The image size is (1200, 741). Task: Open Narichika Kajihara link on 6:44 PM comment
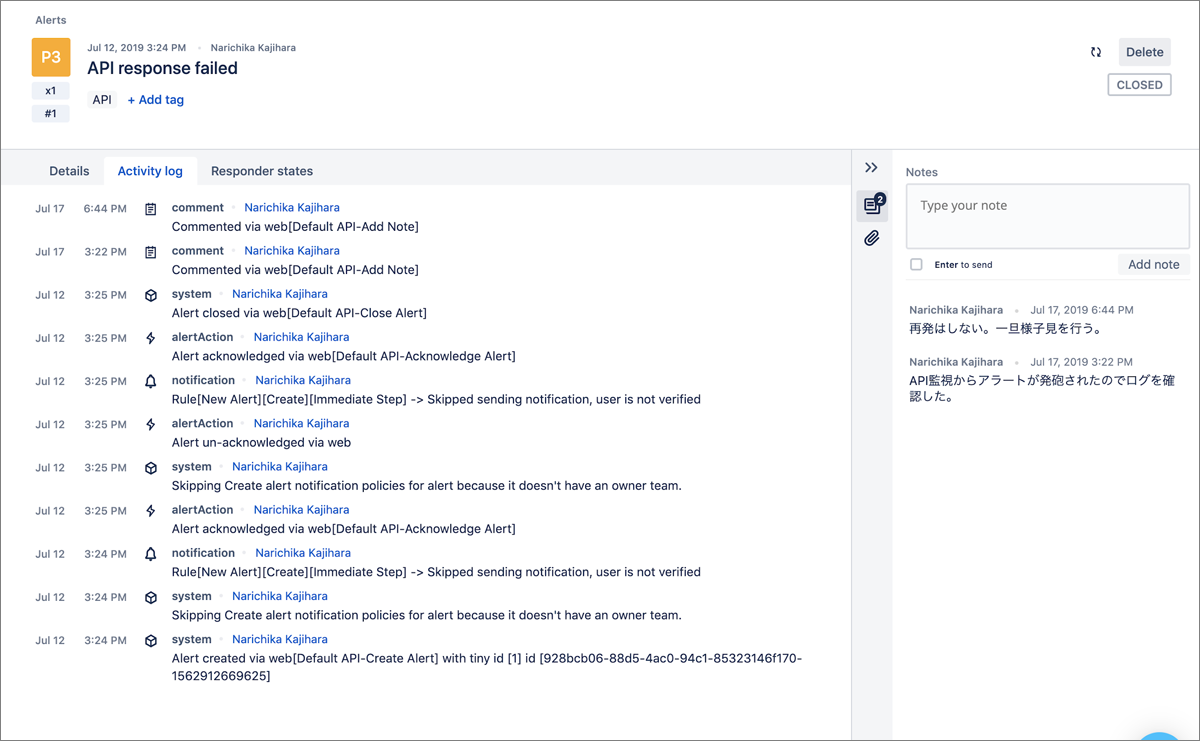tap(292, 208)
